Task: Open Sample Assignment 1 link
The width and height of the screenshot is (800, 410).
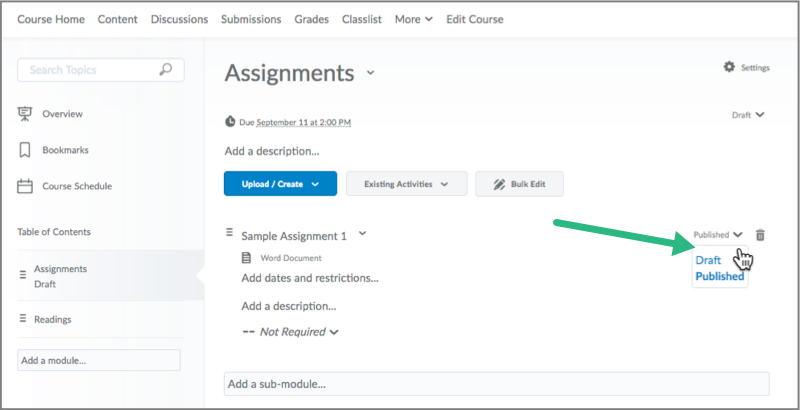Action: 294,236
